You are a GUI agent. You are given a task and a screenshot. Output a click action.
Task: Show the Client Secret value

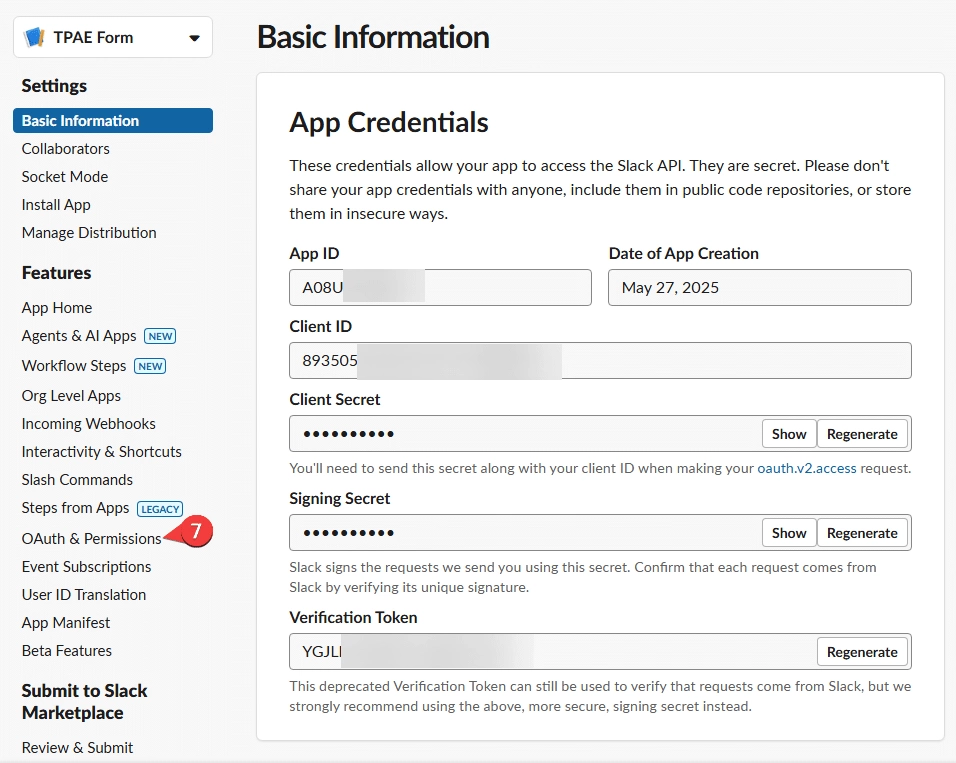788,434
